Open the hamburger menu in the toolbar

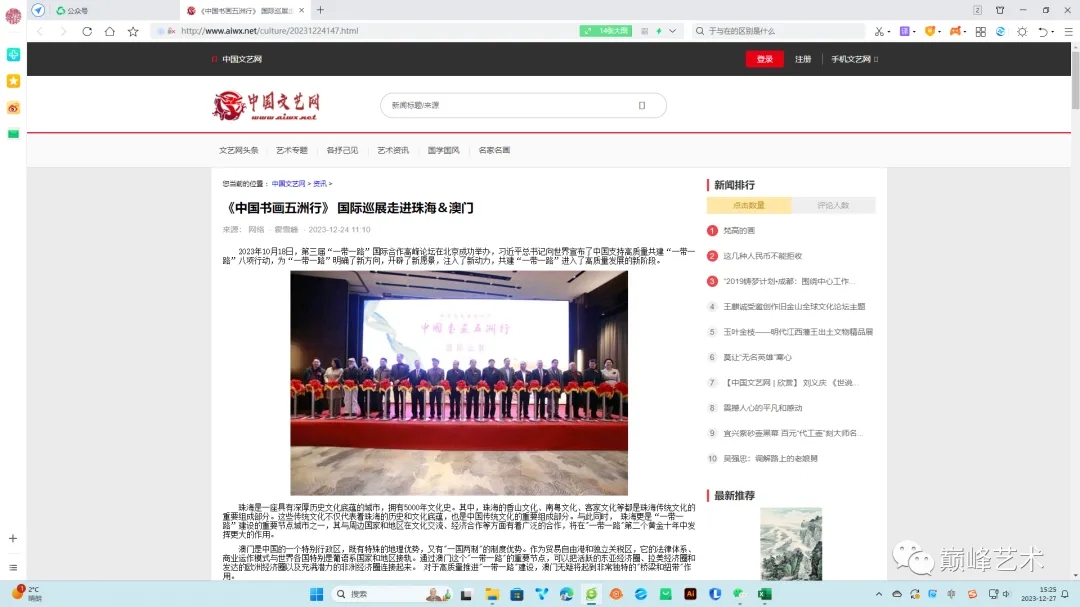[x=1069, y=31]
